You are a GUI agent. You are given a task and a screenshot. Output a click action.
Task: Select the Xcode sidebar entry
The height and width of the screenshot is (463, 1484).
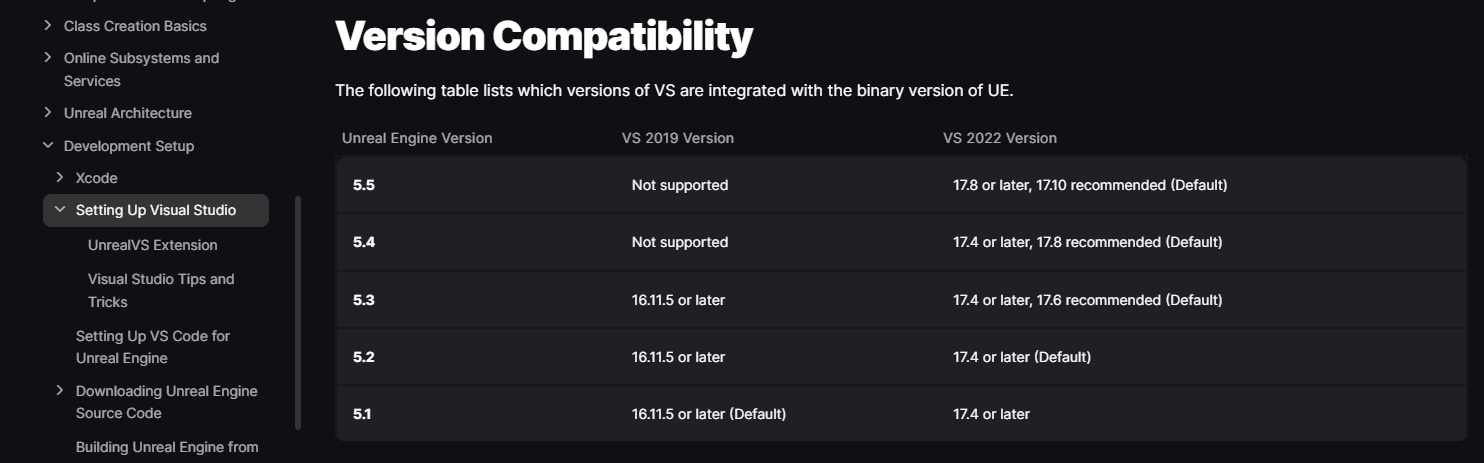(x=97, y=178)
